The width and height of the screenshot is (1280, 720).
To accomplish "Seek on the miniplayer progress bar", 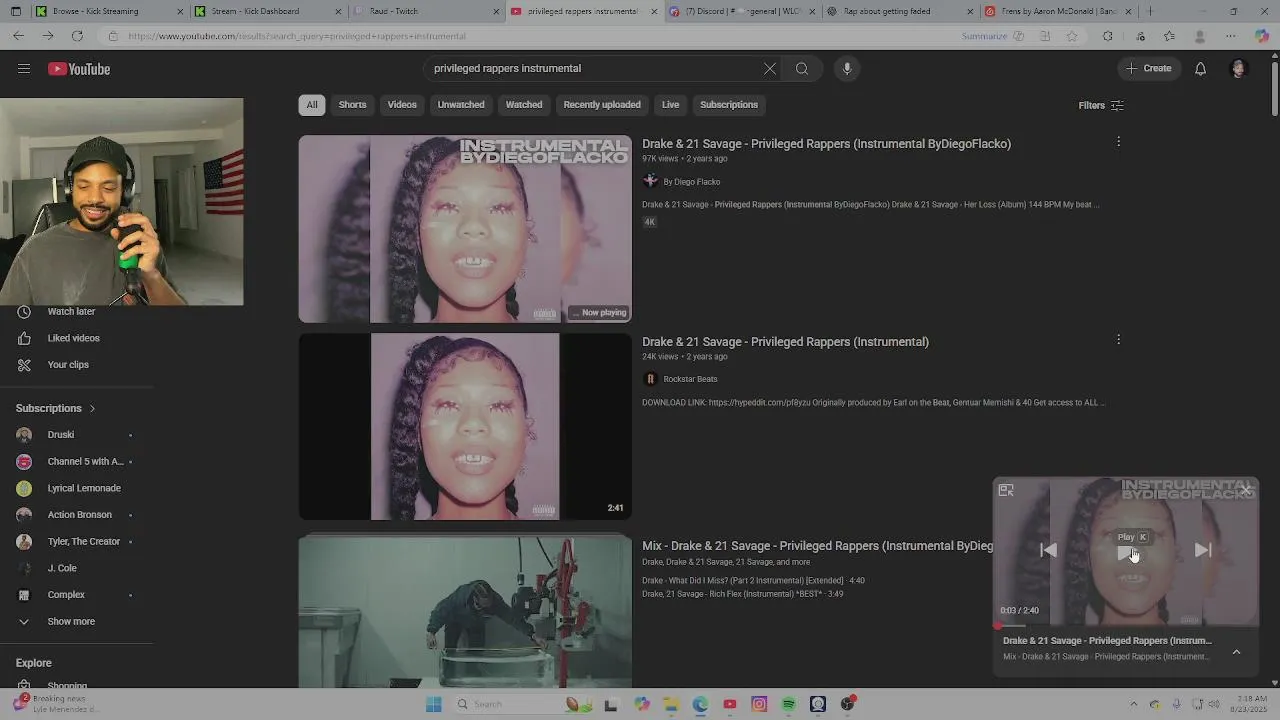I will (1126, 625).
